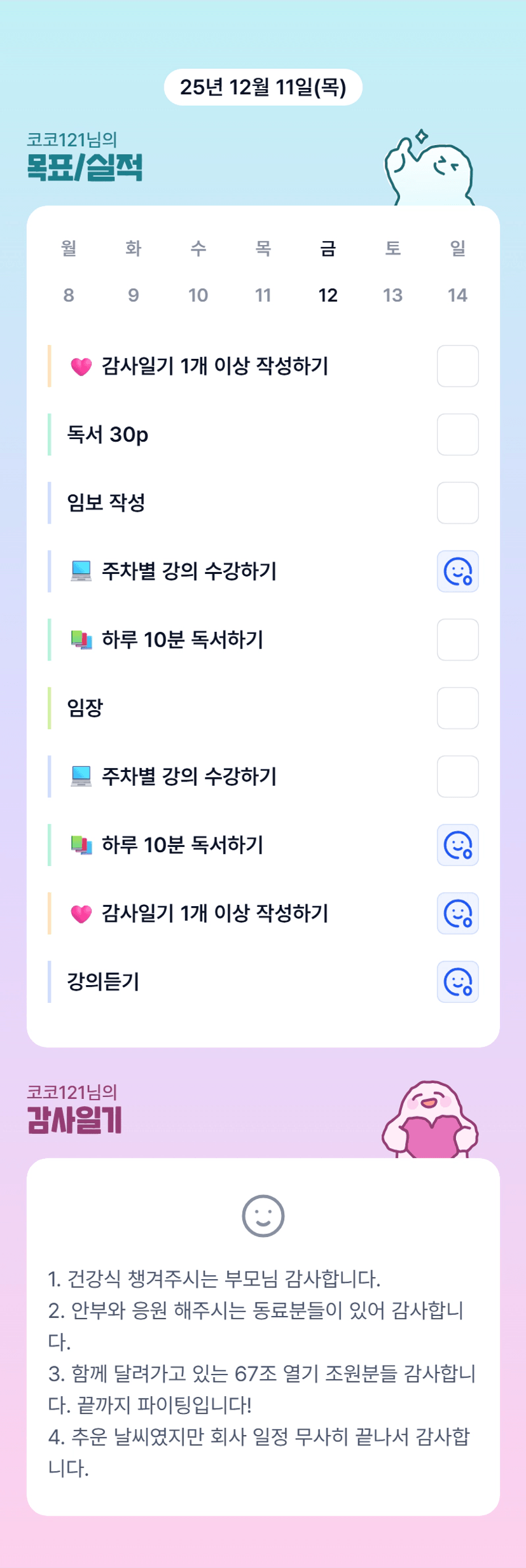Select Friday 12 in the week bar
The height and width of the screenshot is (1568, 526).
click(328, 295)
